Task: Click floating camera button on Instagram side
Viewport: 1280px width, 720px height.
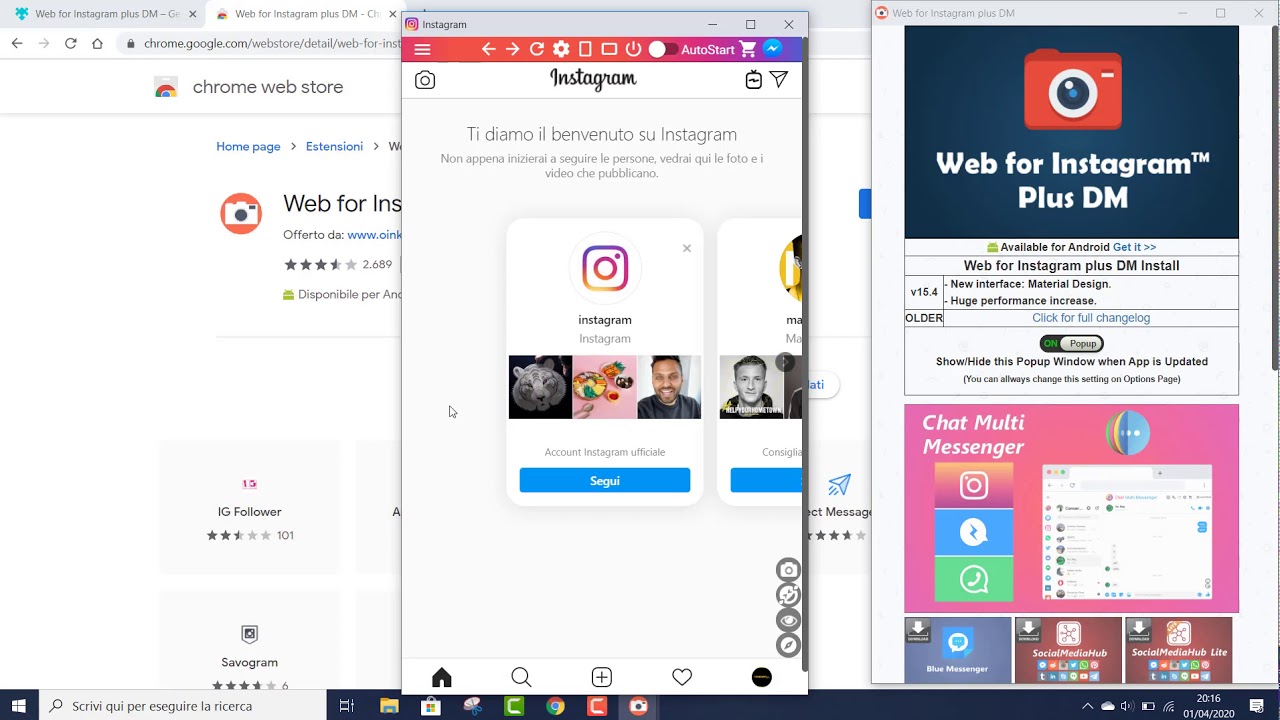Action: pyautogui.click(x=789, y=570)
